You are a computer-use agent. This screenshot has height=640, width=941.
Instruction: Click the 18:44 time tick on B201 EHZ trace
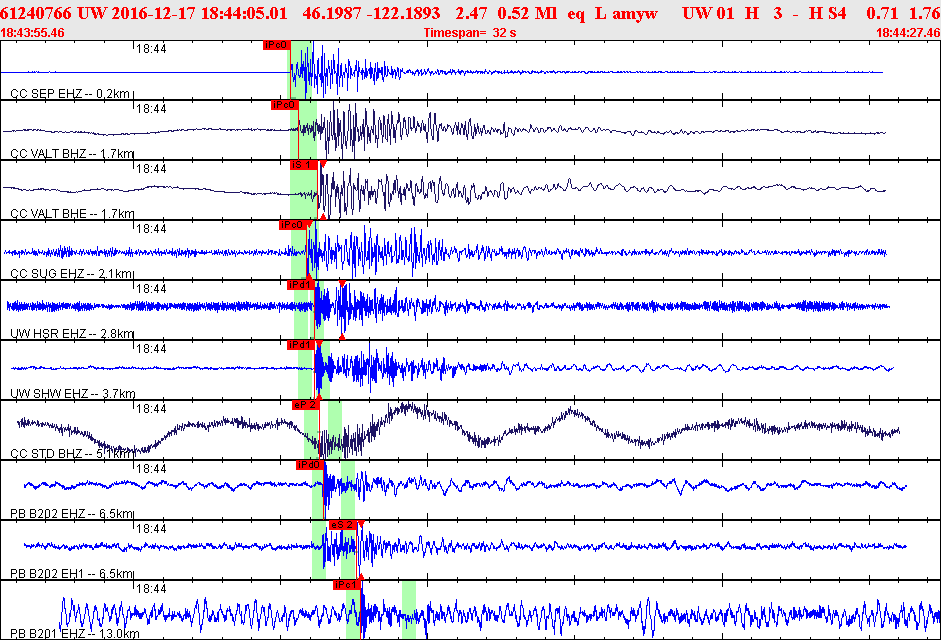(x=151, y=590)
